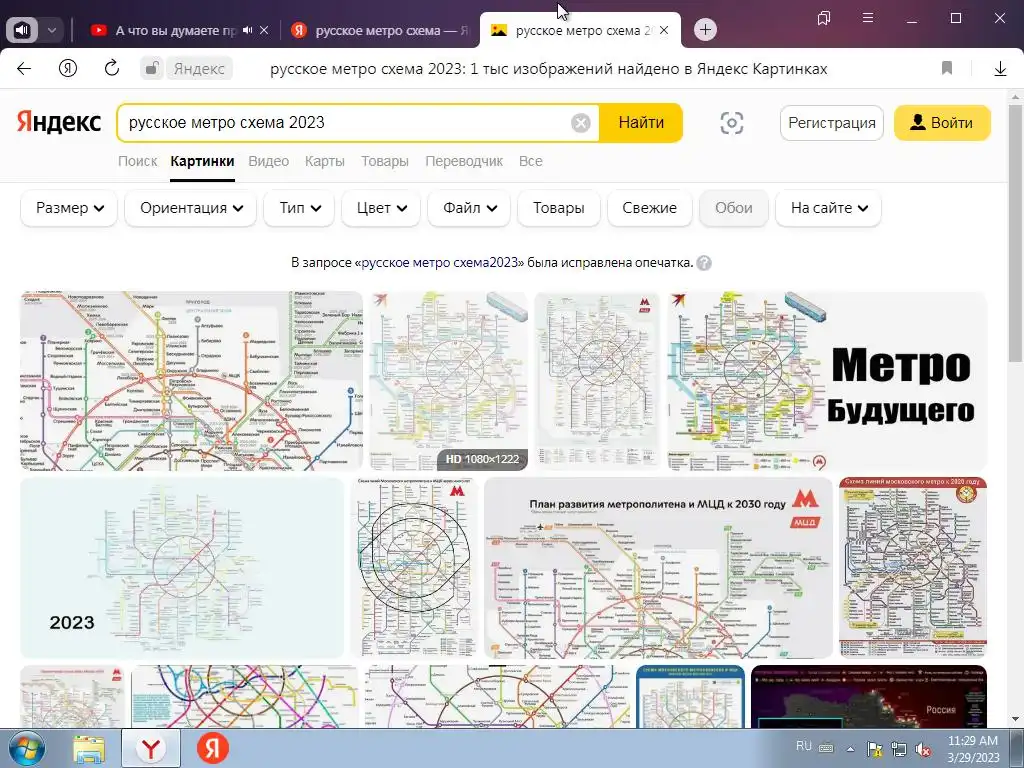
Task: Click the network tray icon
Action: click(x=899, y=749)
